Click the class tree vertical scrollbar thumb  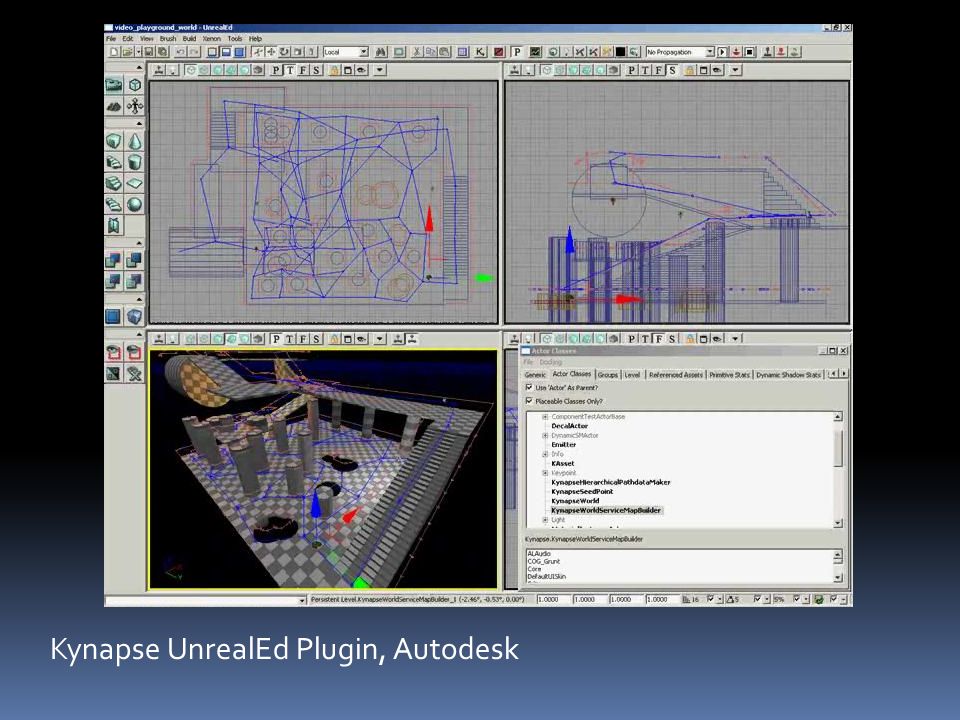click(x=838, y=447)
